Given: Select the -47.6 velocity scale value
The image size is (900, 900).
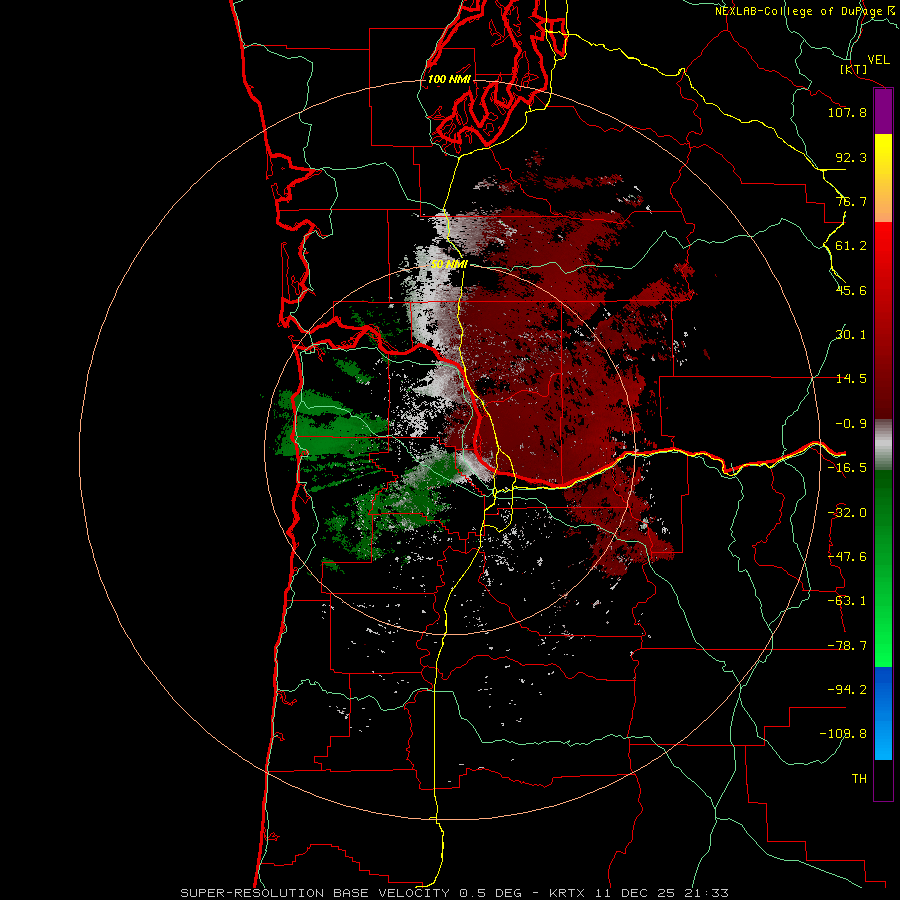Looking at the screenshot, I should click(847, 557).
